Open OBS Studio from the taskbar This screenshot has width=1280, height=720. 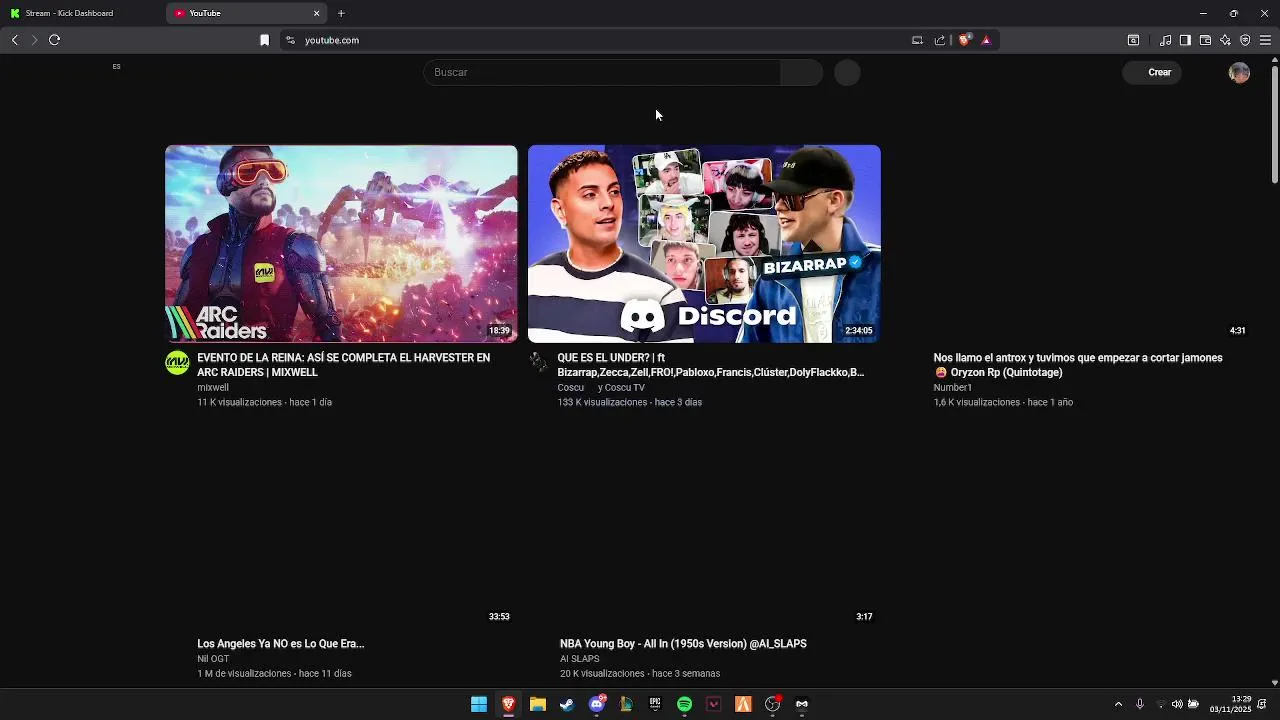772,704
